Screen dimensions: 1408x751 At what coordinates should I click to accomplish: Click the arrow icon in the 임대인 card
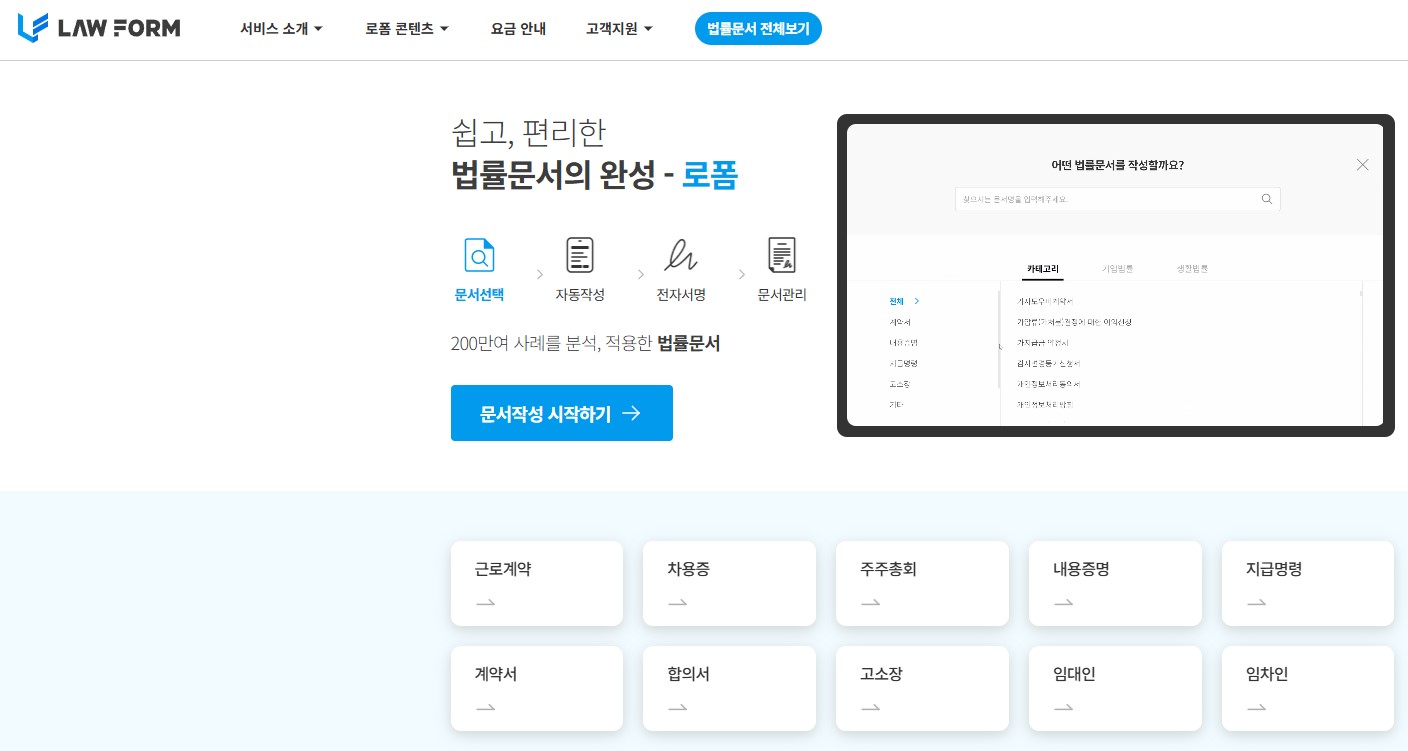[x=1063, y=708]
